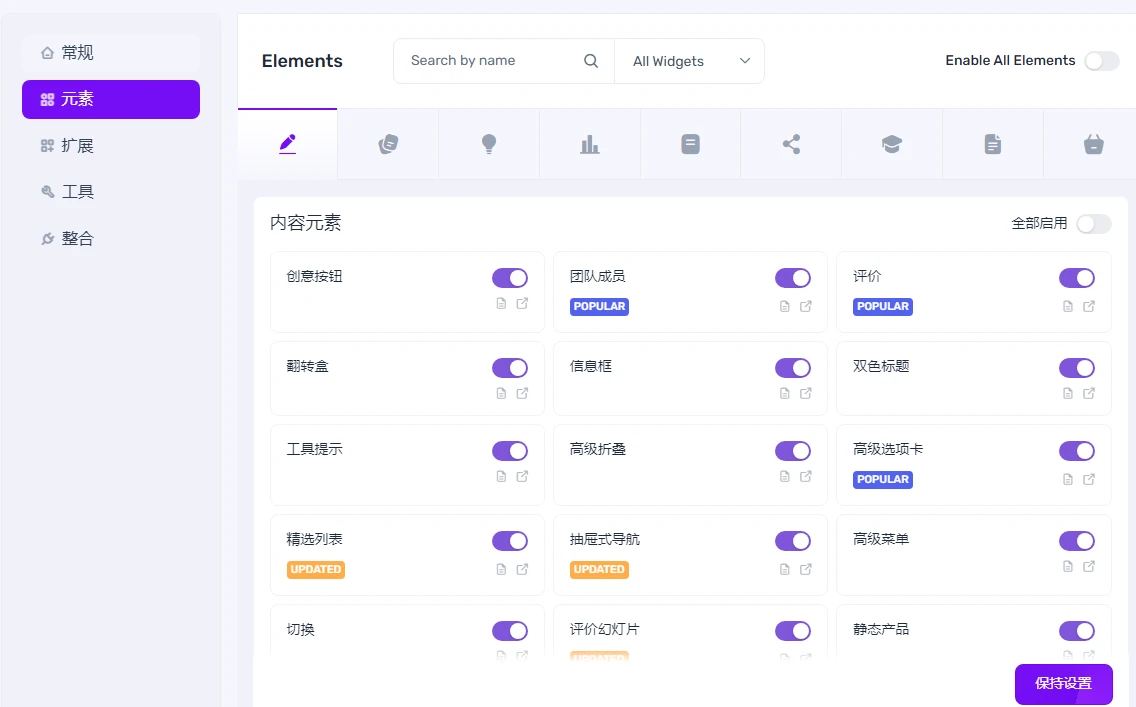Disable the 翻转盒 element toggle
This screenshot has width=1136, height=707.
[510, 367]
